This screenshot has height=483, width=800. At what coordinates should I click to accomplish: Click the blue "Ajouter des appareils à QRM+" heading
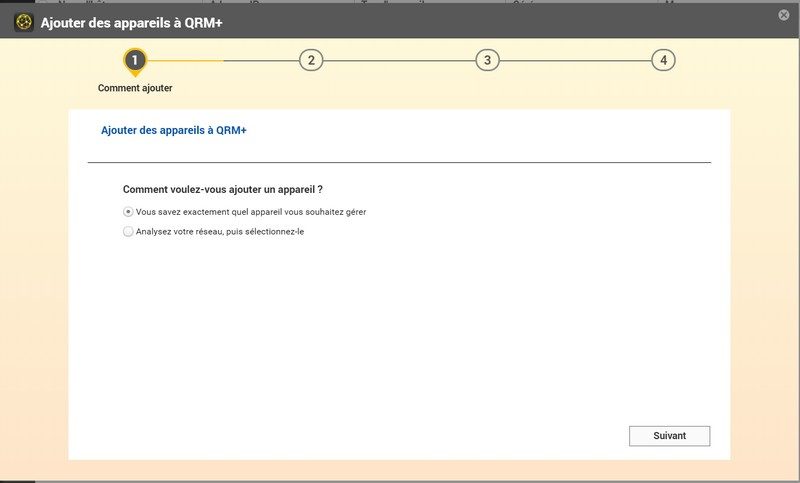[x=173, y=131]
